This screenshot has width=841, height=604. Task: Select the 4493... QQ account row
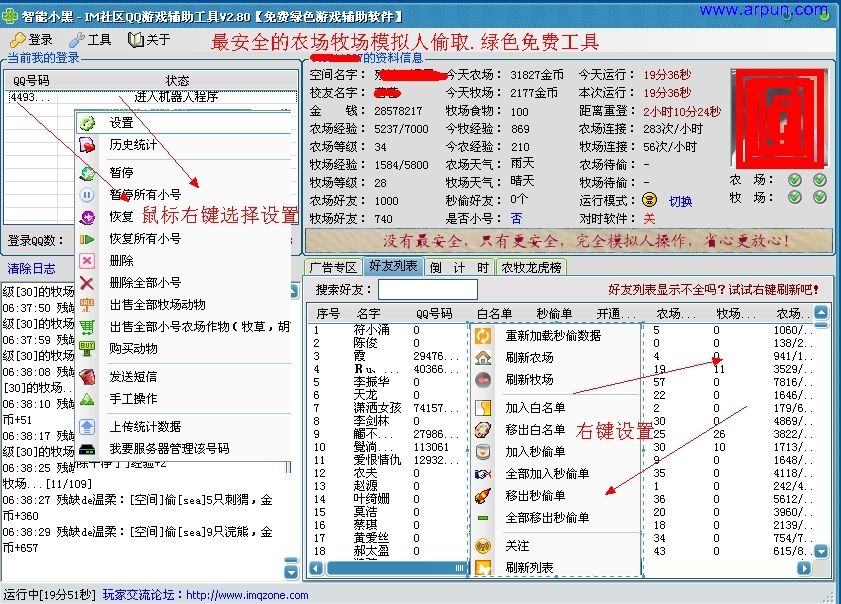152,97
